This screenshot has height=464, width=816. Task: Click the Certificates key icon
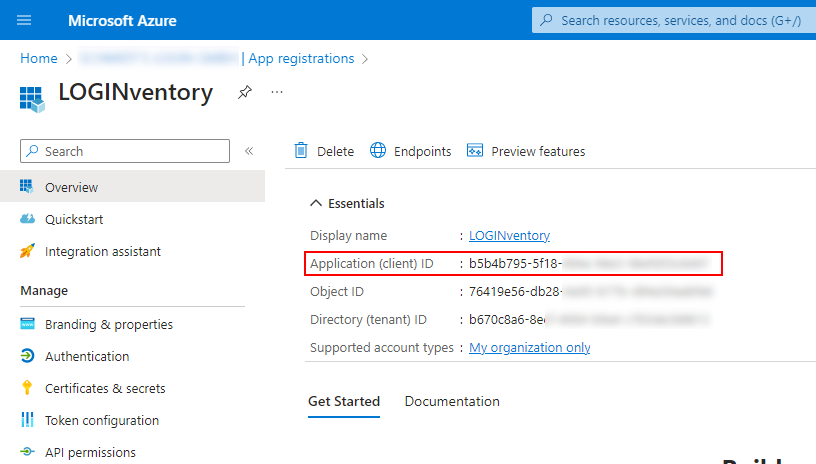(27, 388)
